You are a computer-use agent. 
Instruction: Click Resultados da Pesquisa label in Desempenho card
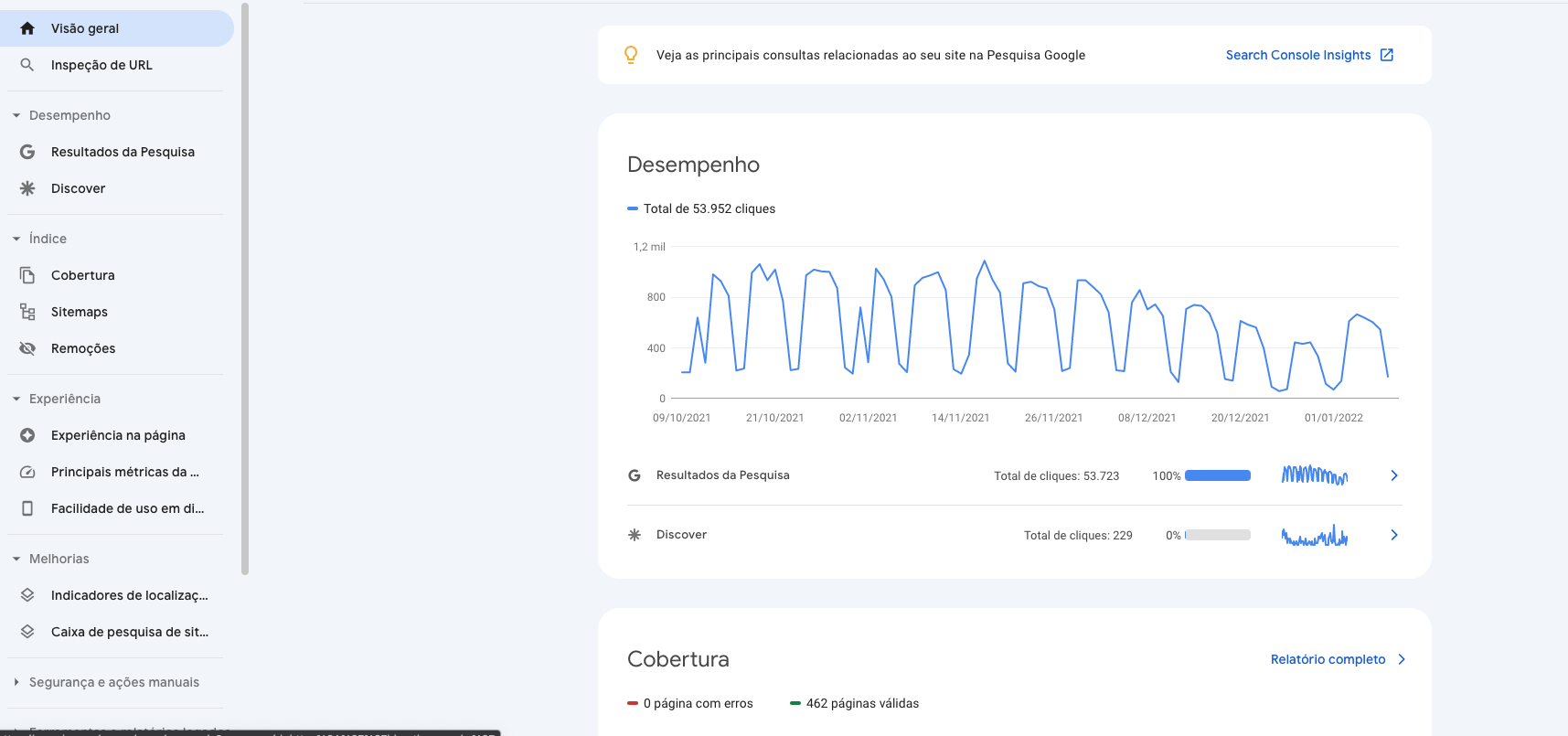coord(722,475)
